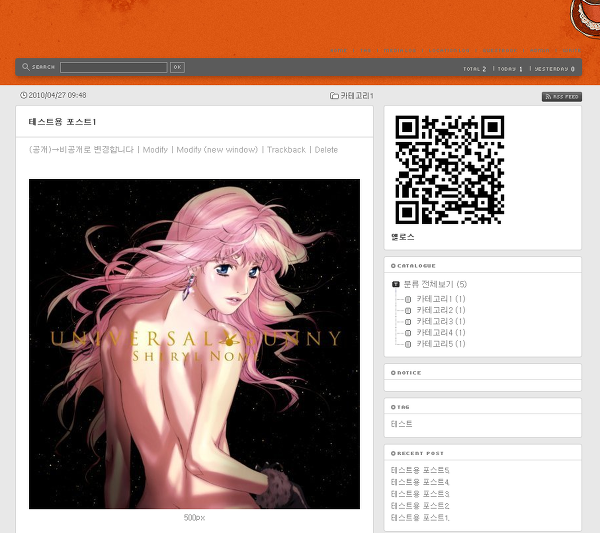Image resolution: width=600 pixels, height=533 pixels.
Task: Click the Delete post link
Action: pyautogui.click(x=326, y=150)
